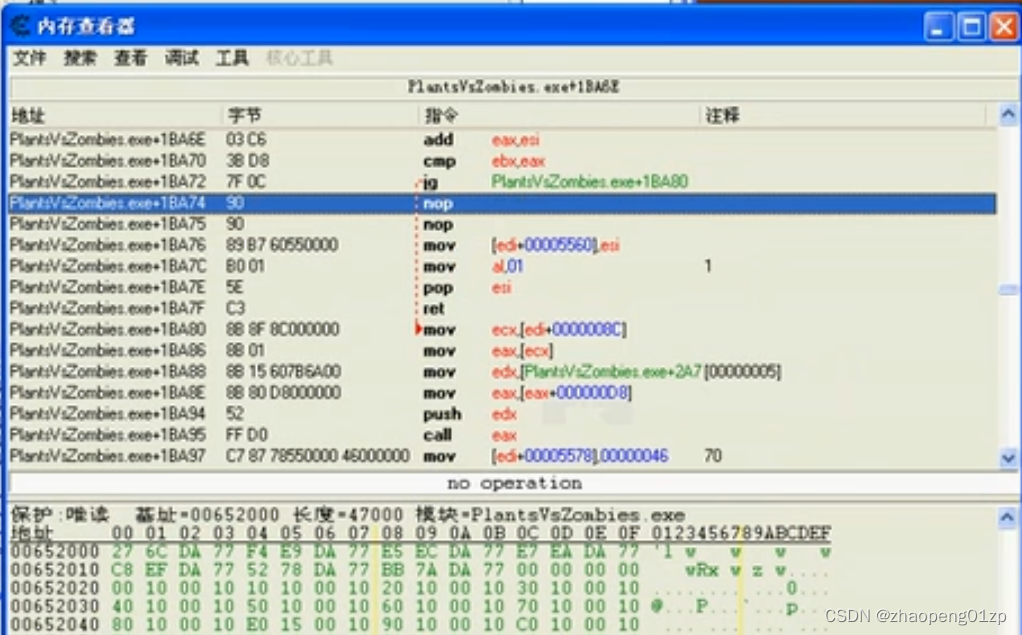Viewport: 1022px width, 635px height.
Task: Click hex dump address 00652010
Action: coord(55,570)
